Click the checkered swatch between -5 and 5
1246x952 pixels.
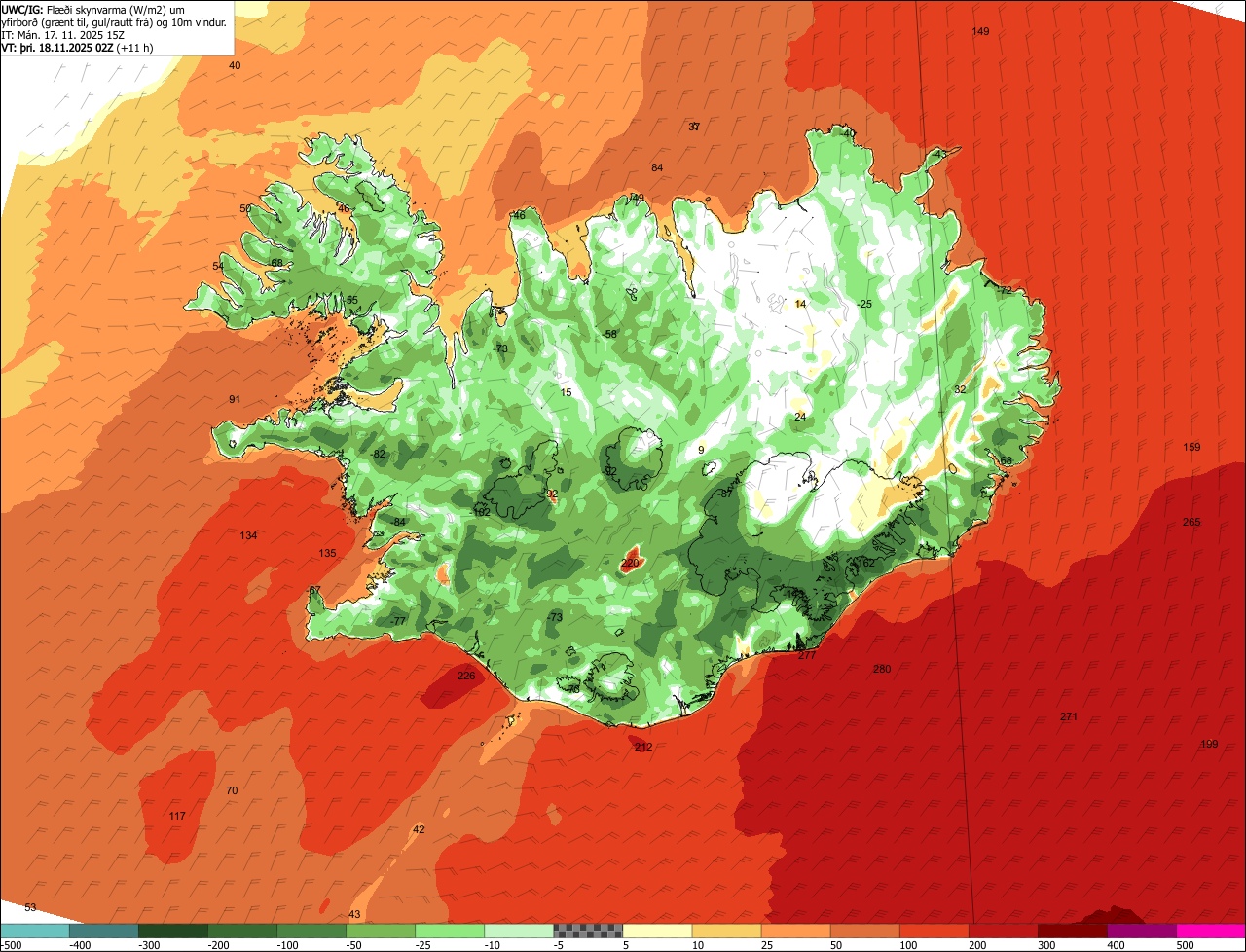(x=589, y=931)
